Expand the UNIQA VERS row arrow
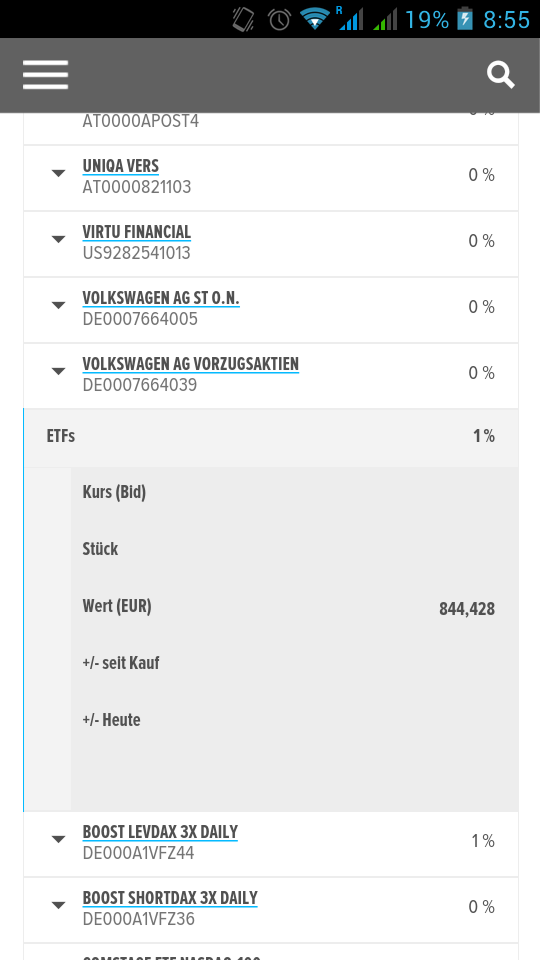This screenshot has height=960, width=540. 58,174
